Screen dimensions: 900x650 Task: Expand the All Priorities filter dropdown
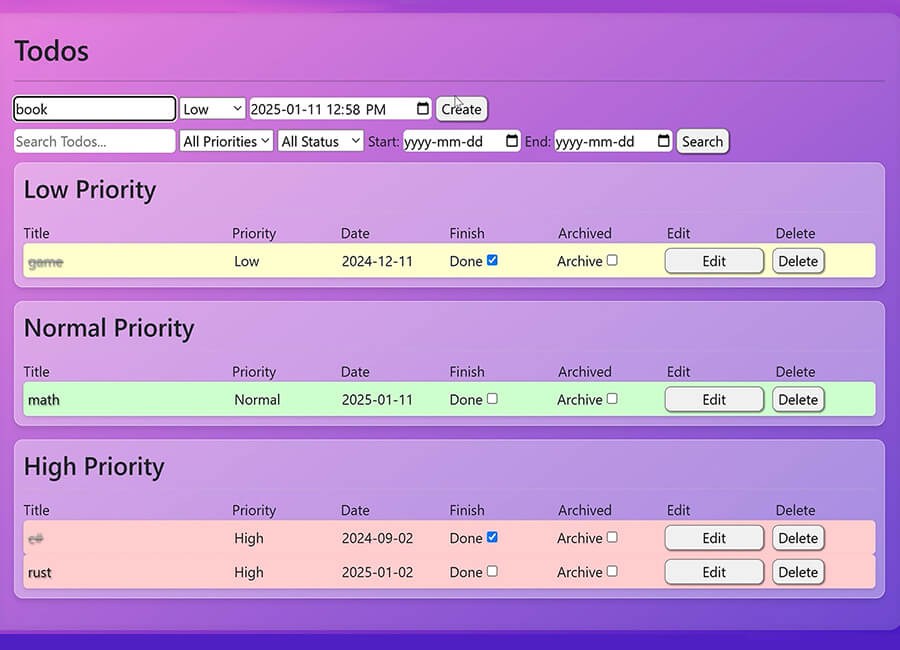coord(226,142)
